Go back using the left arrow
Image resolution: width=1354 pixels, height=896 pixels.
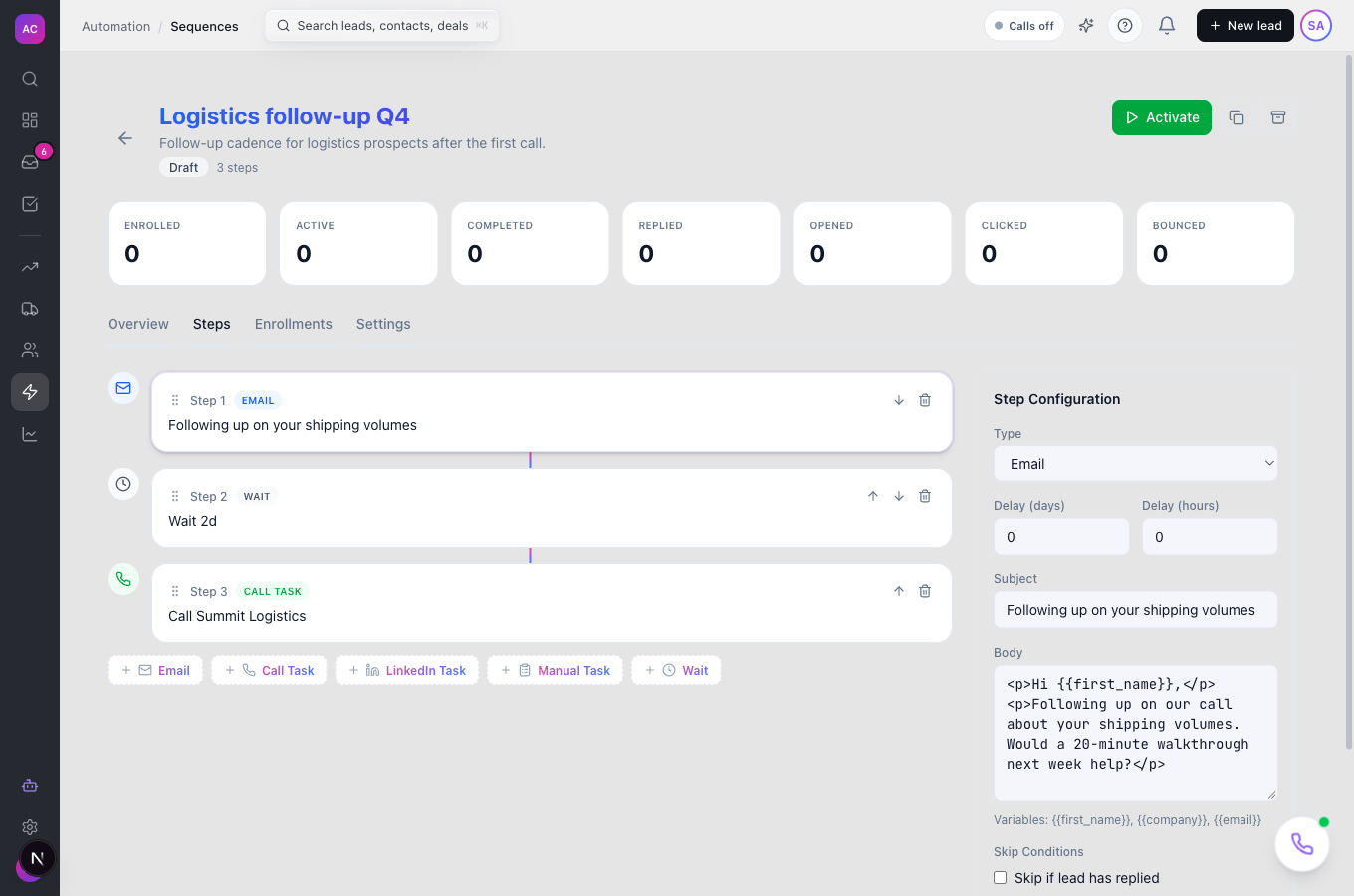125,138
